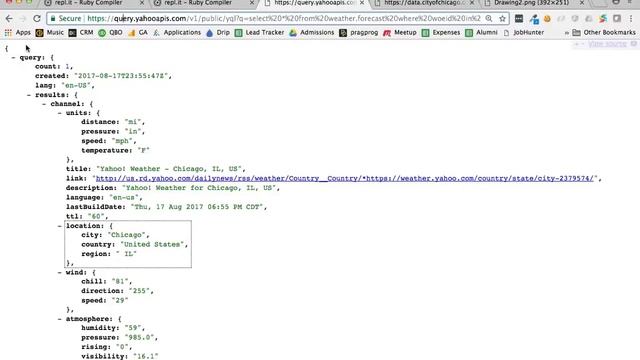Close the Drawing2.png tab
Screen dimensions: 640x360
582,3
